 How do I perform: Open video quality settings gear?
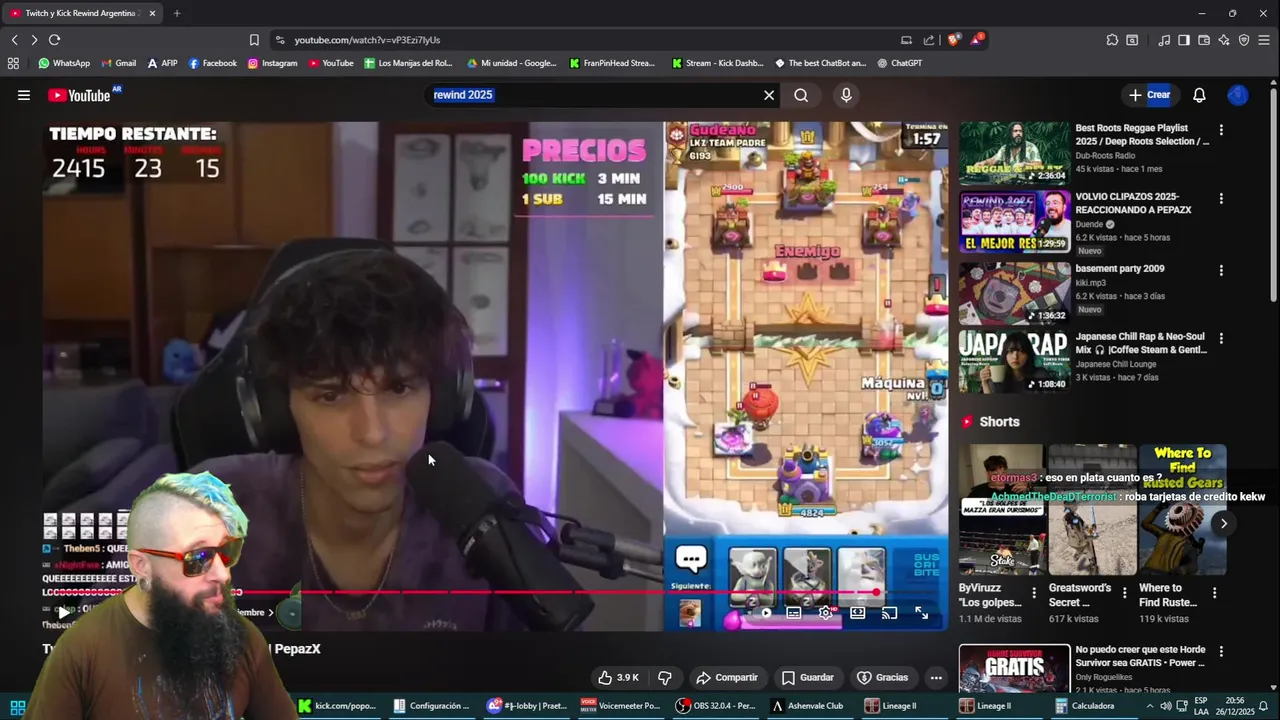click(x=825, y=613)
